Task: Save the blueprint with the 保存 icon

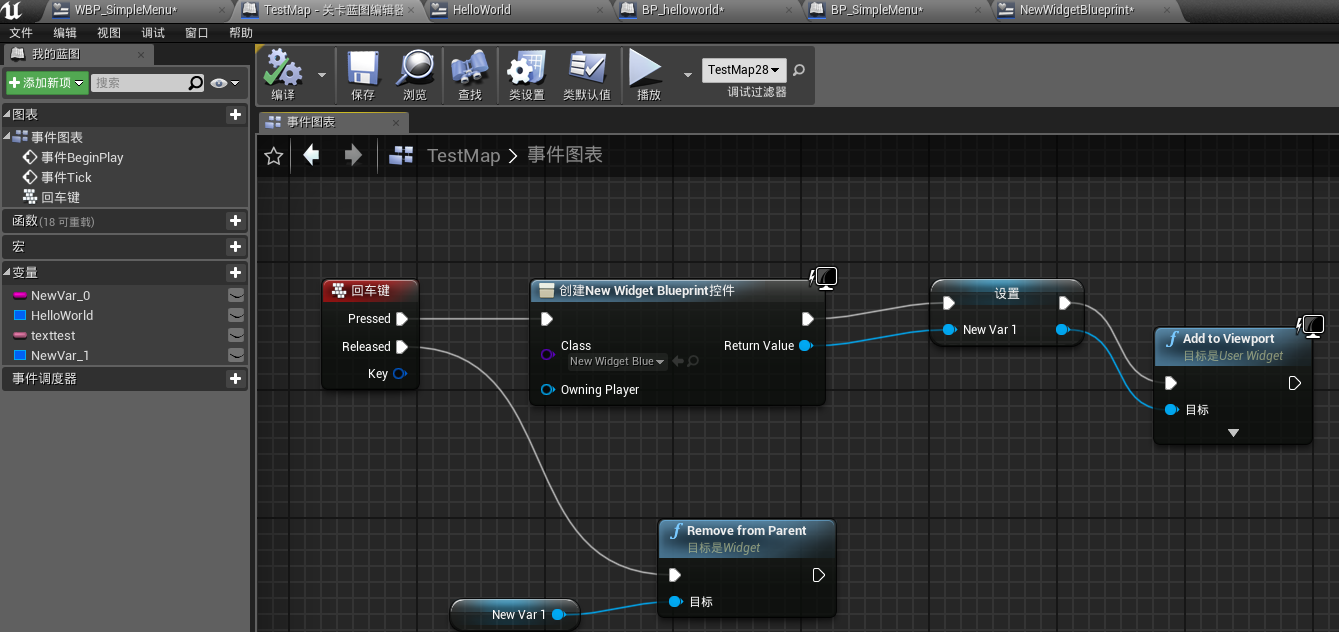Action: tap(362, 70)
